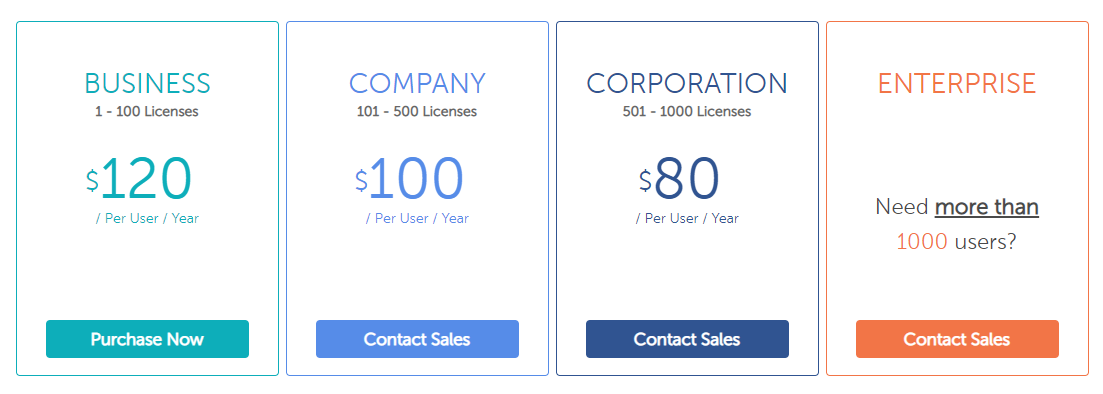This screenshot has height=394, width=1103.
Task: Click the orange "1000" users text
Action: tap(922, 242)
